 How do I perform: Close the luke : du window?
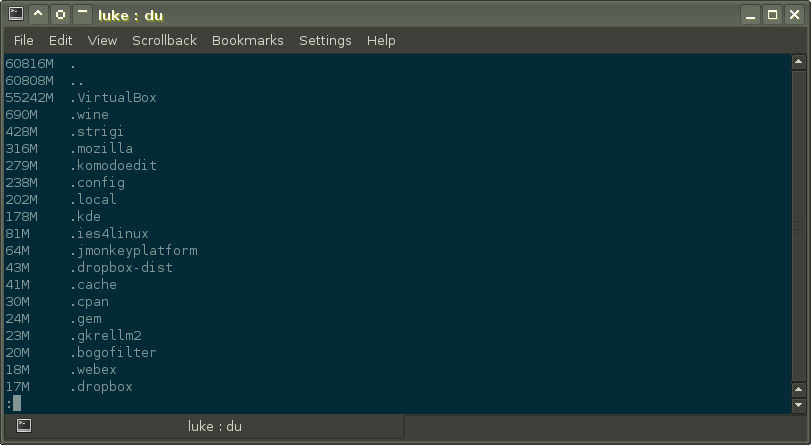click(794, 14)
